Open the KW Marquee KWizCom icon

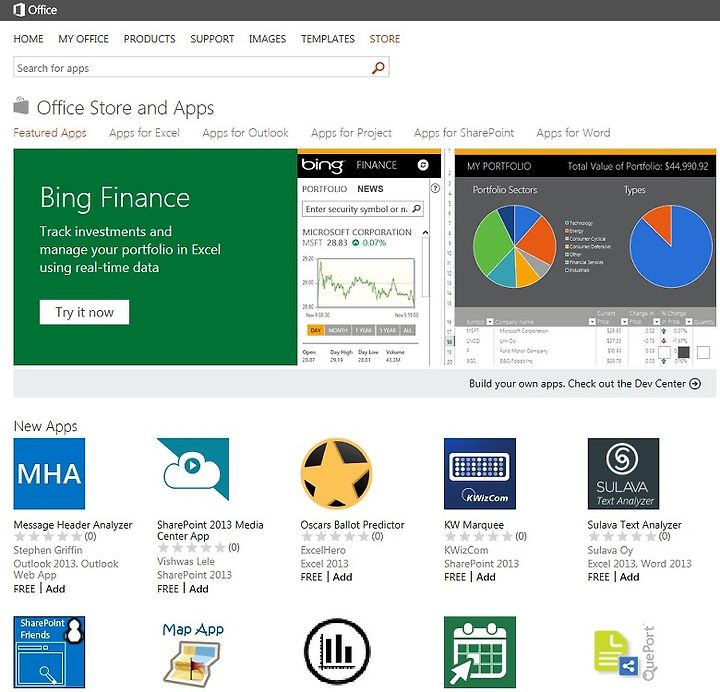click(480, 473)
